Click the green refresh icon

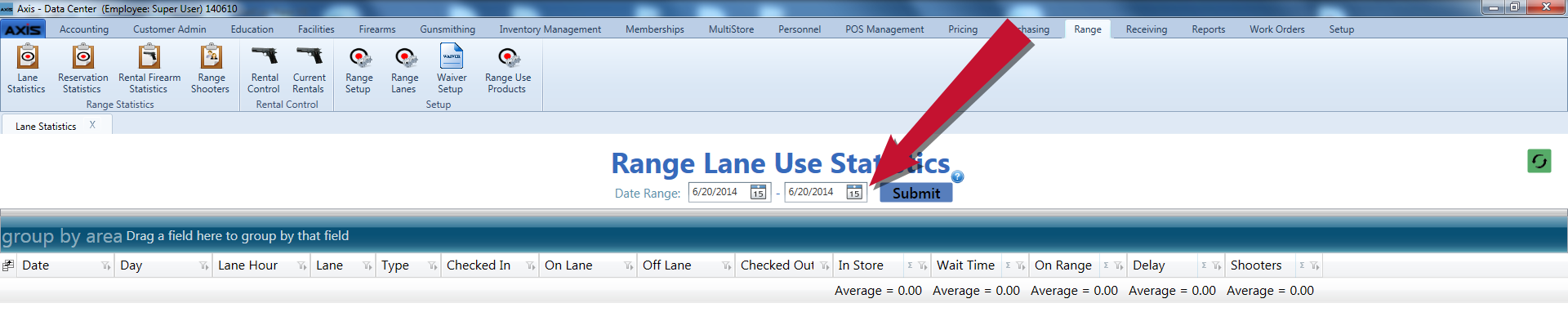pyautogui.click(x=1539, y=161)
